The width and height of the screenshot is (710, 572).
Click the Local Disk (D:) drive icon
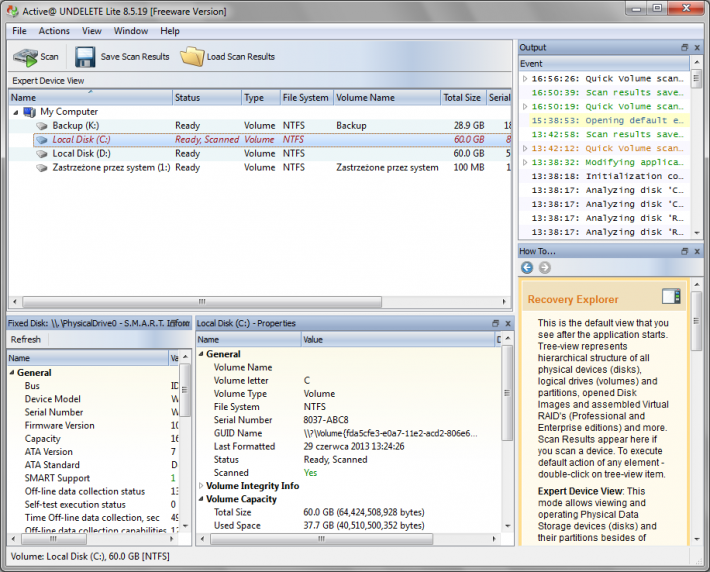coord(42,154)
